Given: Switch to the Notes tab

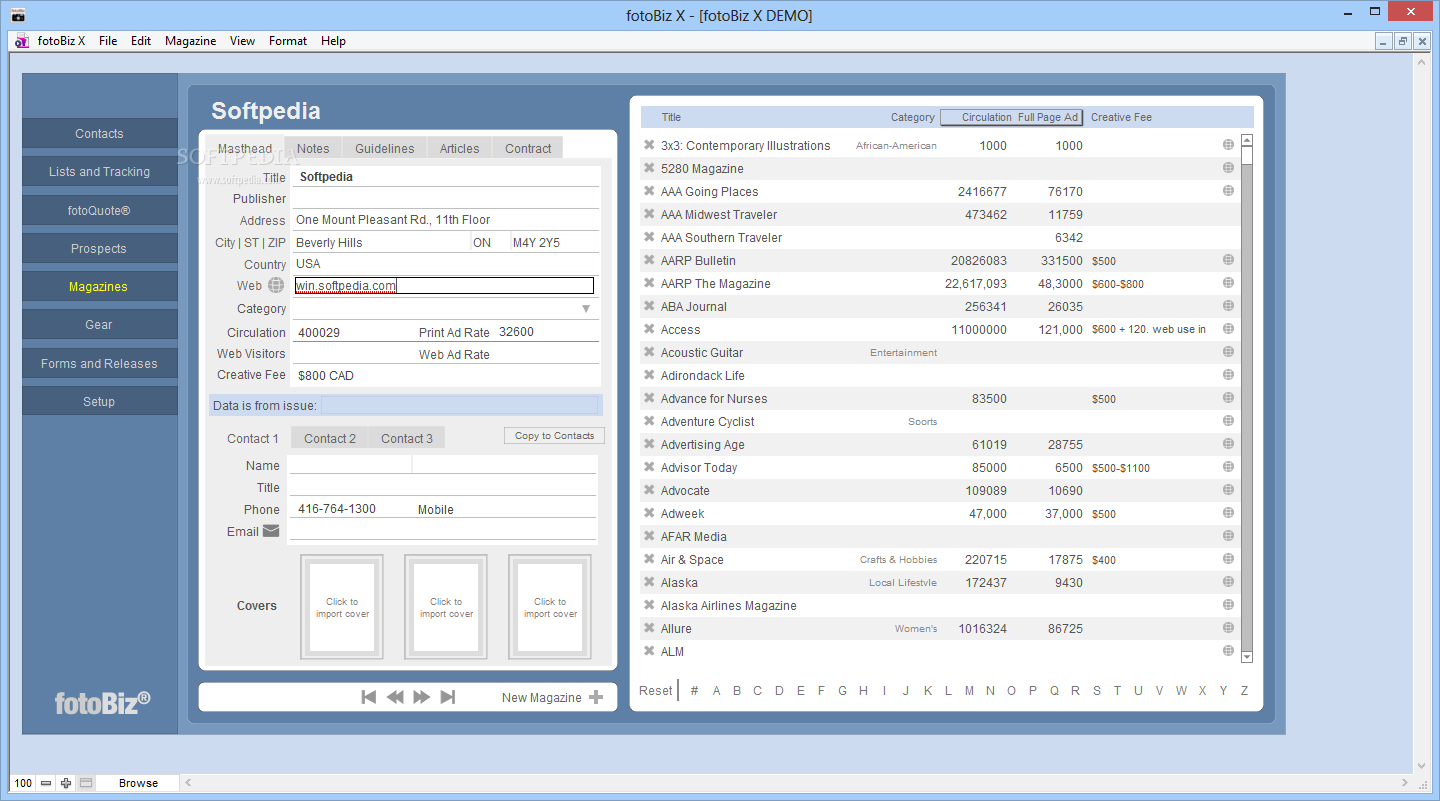Looking at the screenshot, I should point(313,148).
